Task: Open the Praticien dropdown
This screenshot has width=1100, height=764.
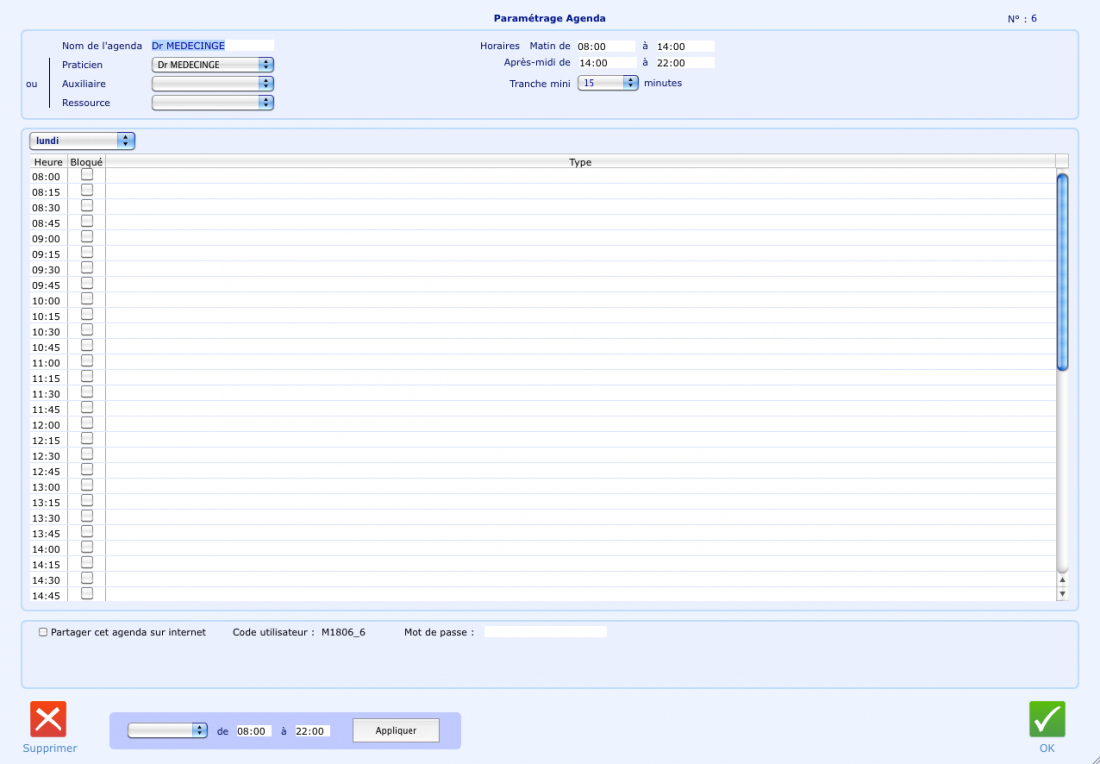Action: 213,65
